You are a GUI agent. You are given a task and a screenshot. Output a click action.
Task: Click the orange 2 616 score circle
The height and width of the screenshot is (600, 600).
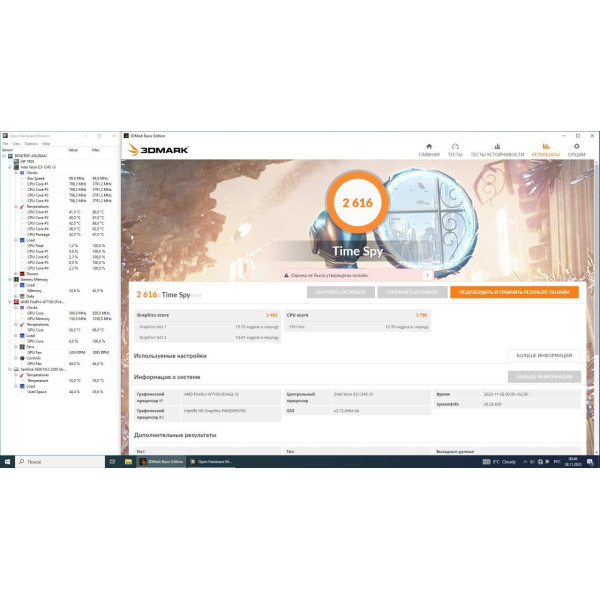tap(357, 202)
